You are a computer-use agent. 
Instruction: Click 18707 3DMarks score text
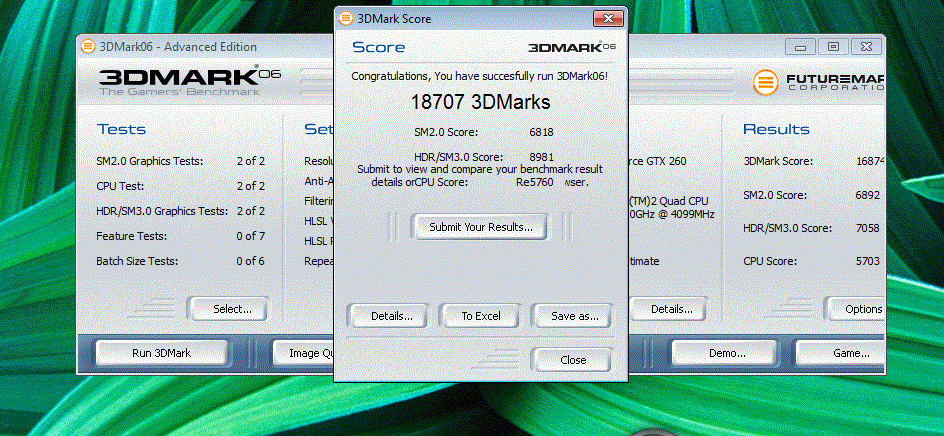coord(480,102)
